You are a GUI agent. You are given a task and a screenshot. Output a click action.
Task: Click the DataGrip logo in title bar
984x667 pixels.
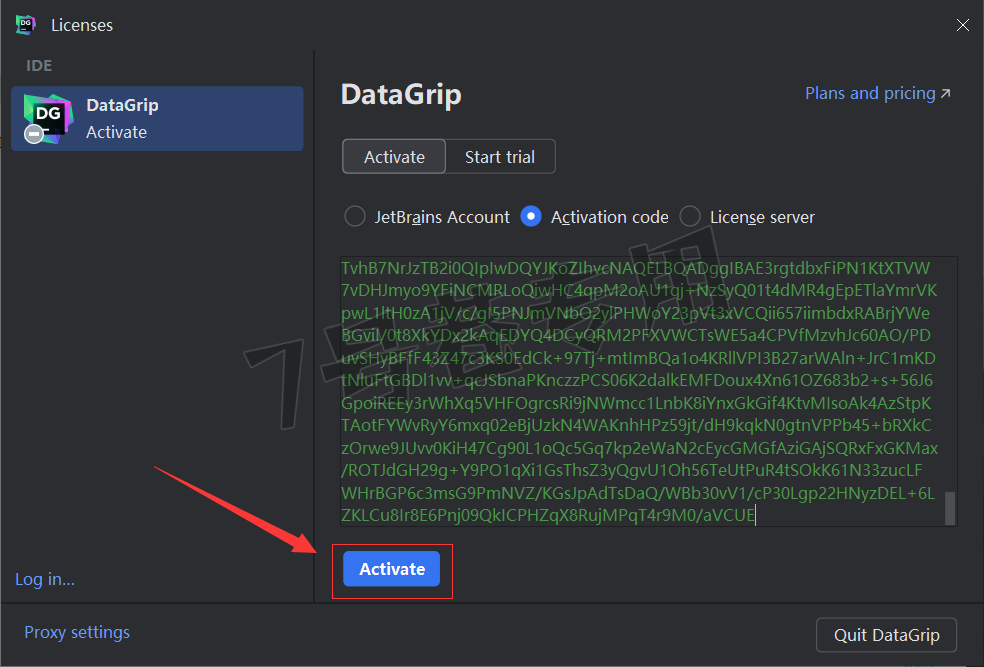26,25
